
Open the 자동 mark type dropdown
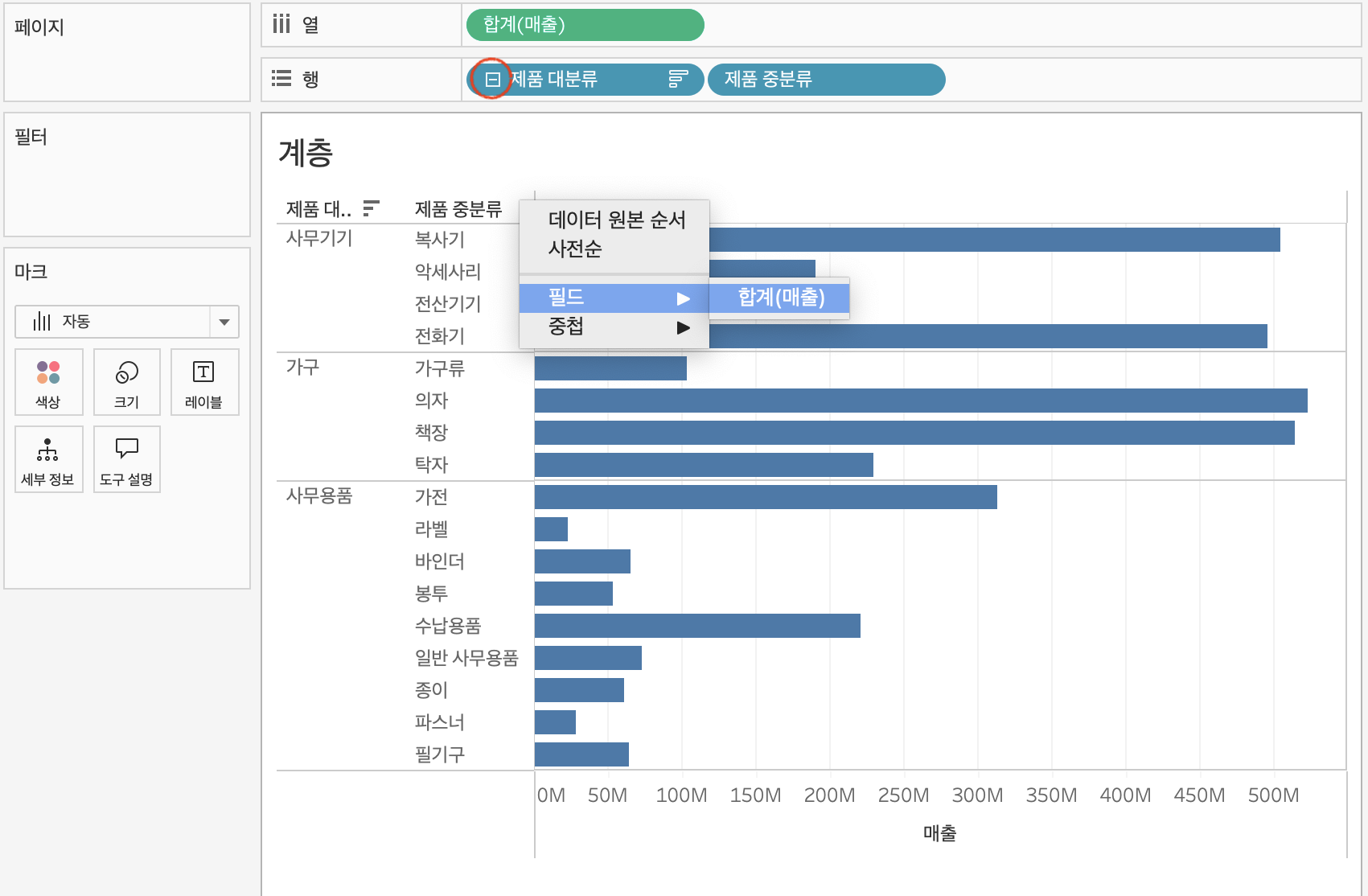pos(127,322)
